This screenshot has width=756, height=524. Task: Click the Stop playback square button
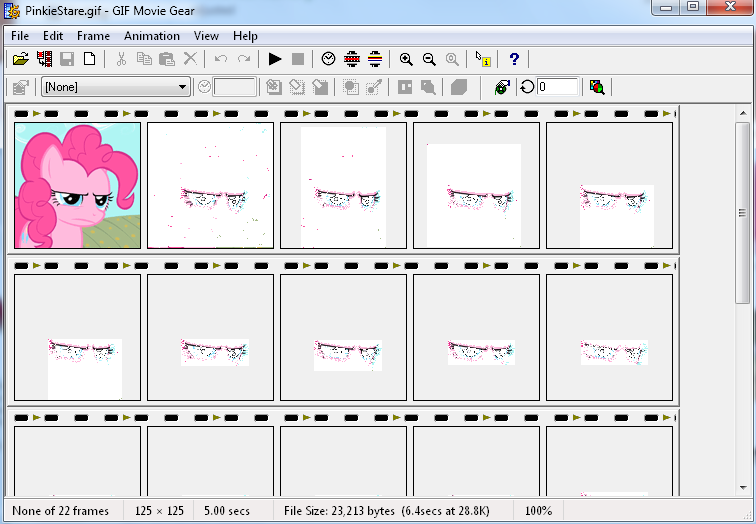click(298, 59)
